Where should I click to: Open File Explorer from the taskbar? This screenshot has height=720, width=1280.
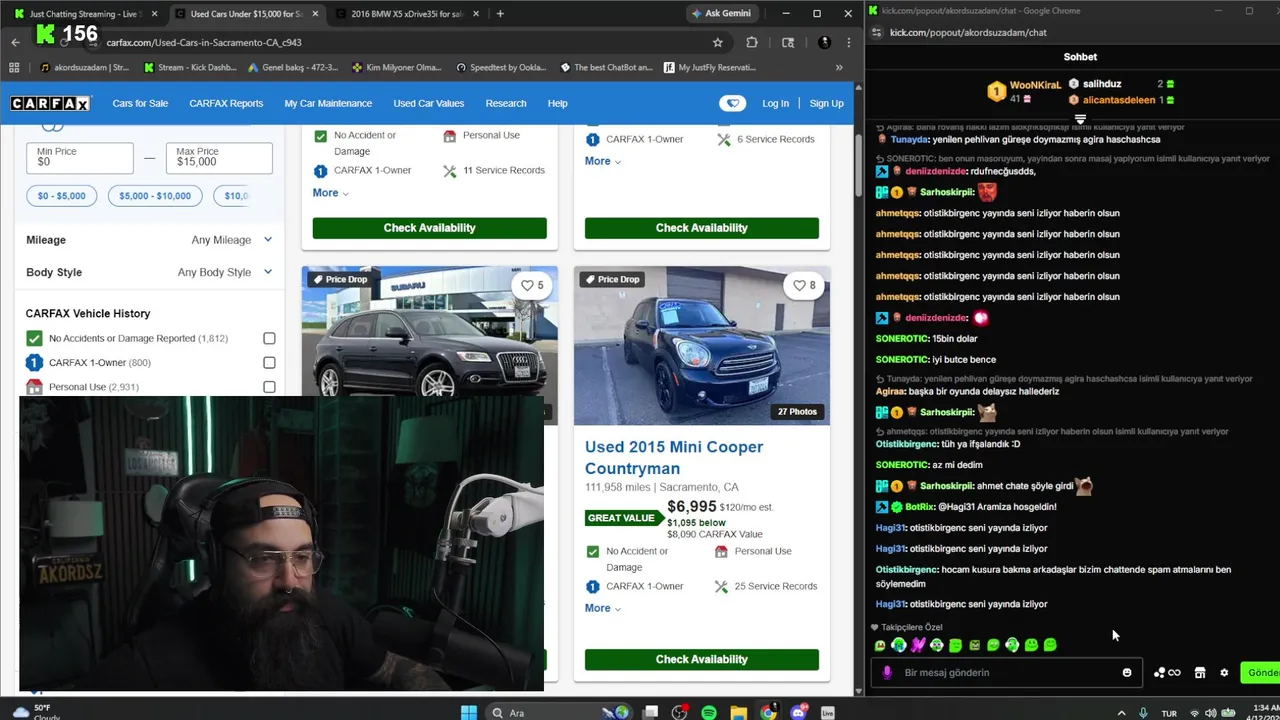pyautogui.click(x=738, y=712)
